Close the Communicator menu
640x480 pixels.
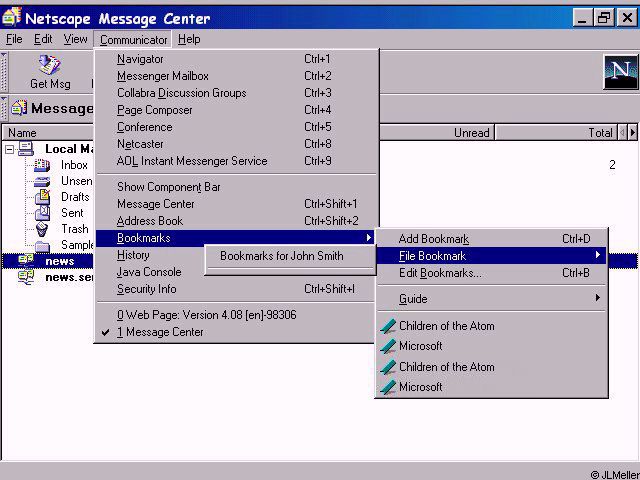tap(133, 40)
